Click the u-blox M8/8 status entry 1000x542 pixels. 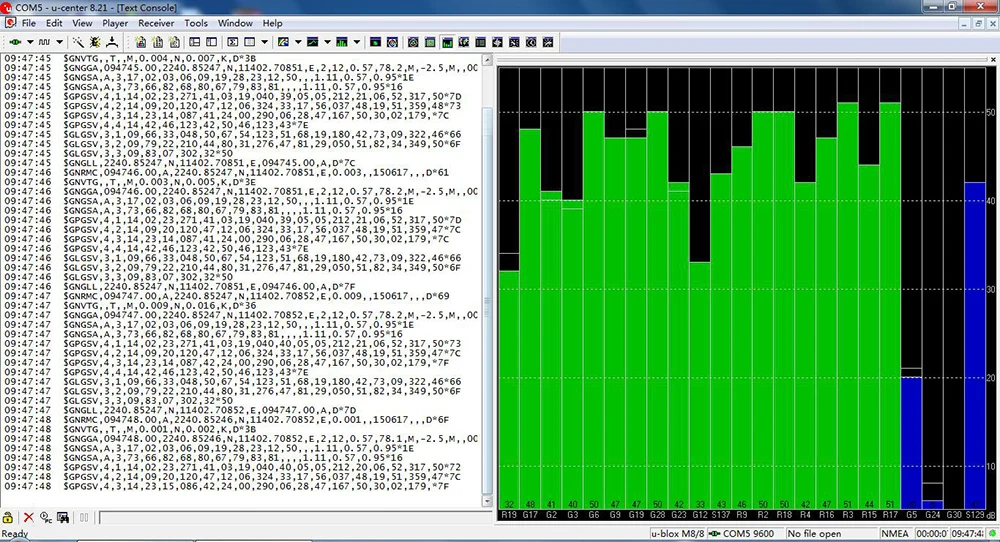tap(677, 534)
